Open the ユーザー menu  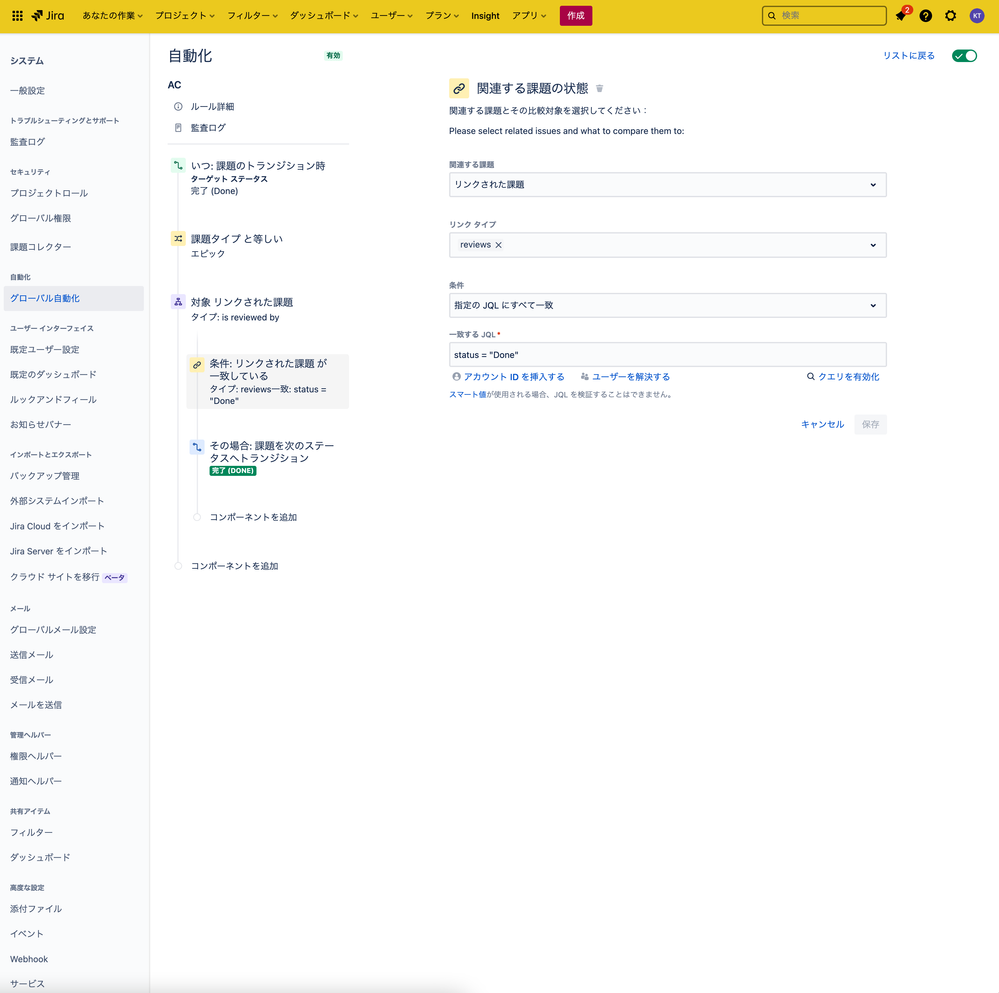coord(390,15)
